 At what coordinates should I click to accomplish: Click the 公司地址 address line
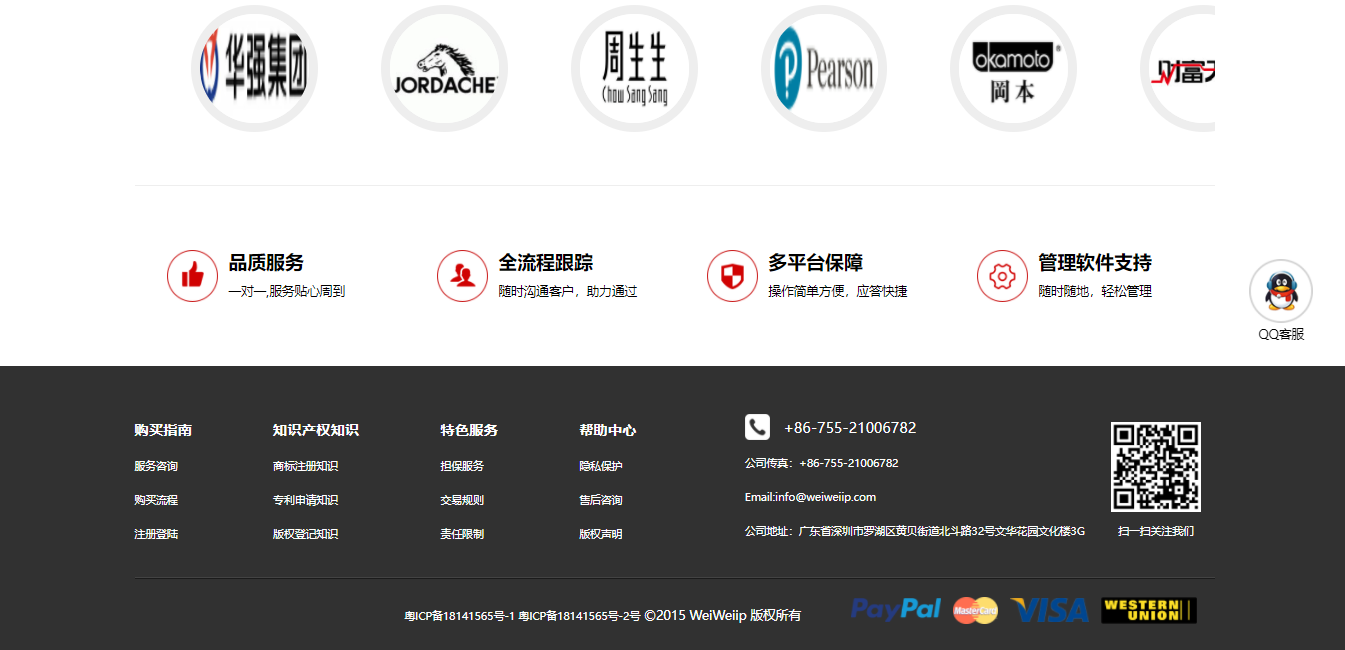[915, 531]
